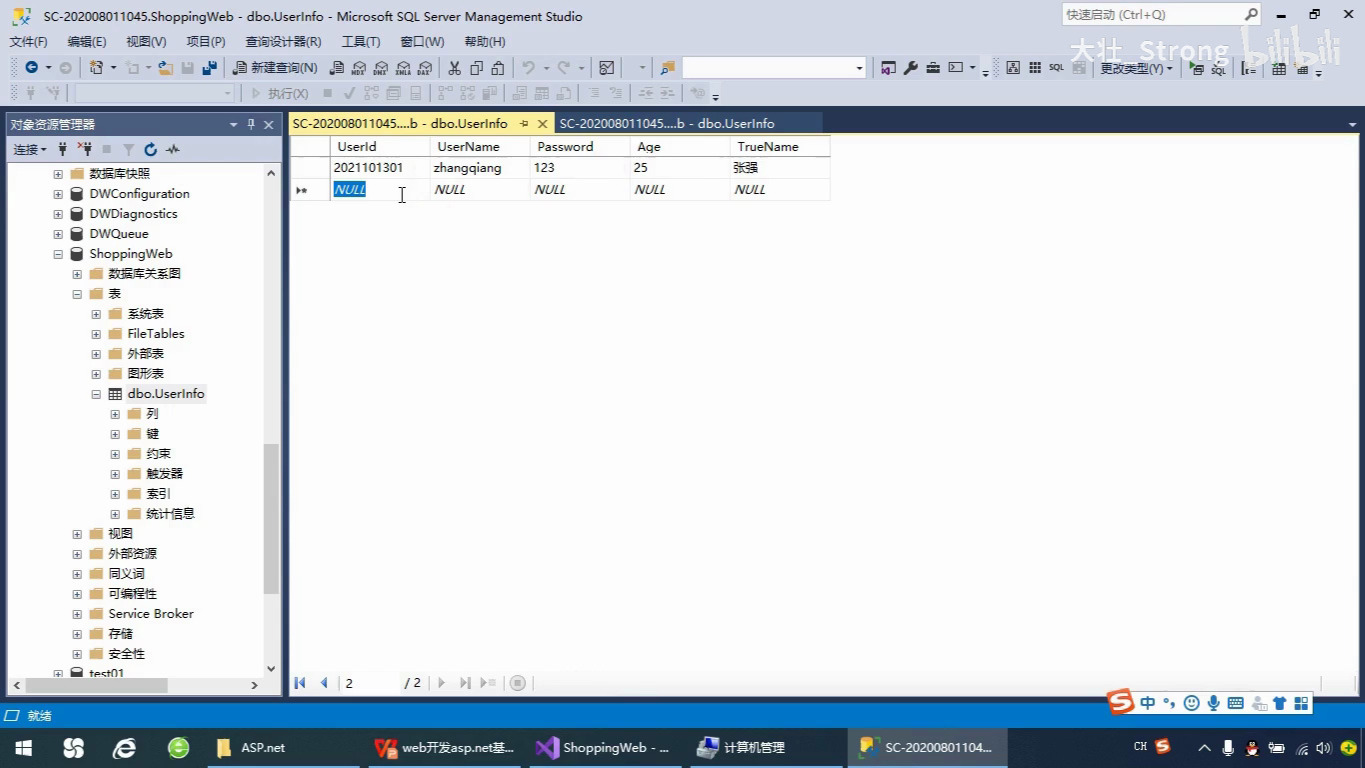Open the 查询设计器(R) menu

(x=283, y=41)
